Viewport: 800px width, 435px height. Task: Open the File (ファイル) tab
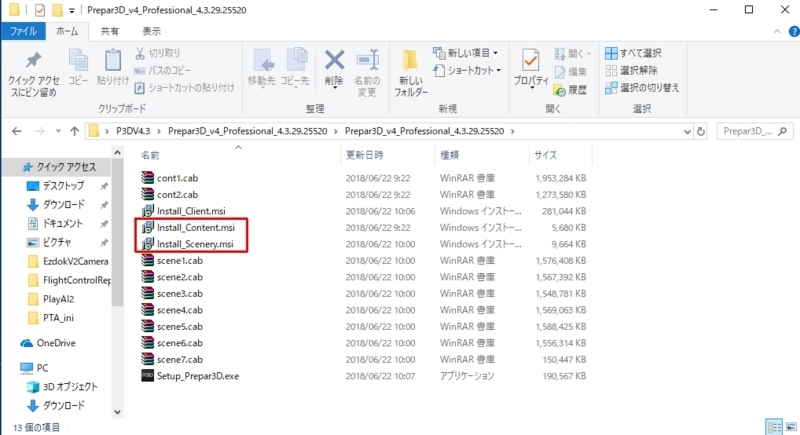pyautogui.click(x=23, y=31)
